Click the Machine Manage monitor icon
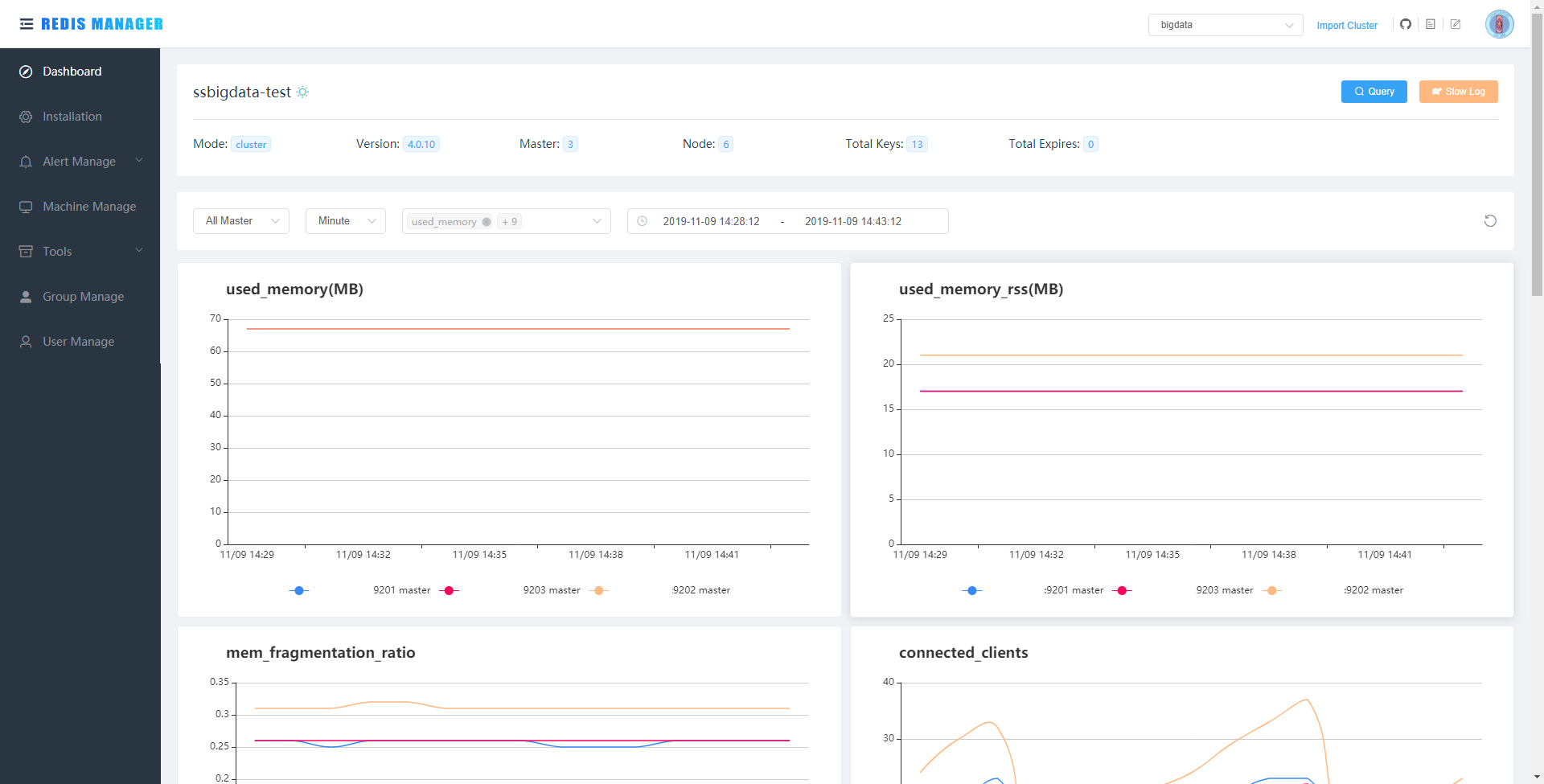This screenshot has height=784, width=1544. (26, 207)
